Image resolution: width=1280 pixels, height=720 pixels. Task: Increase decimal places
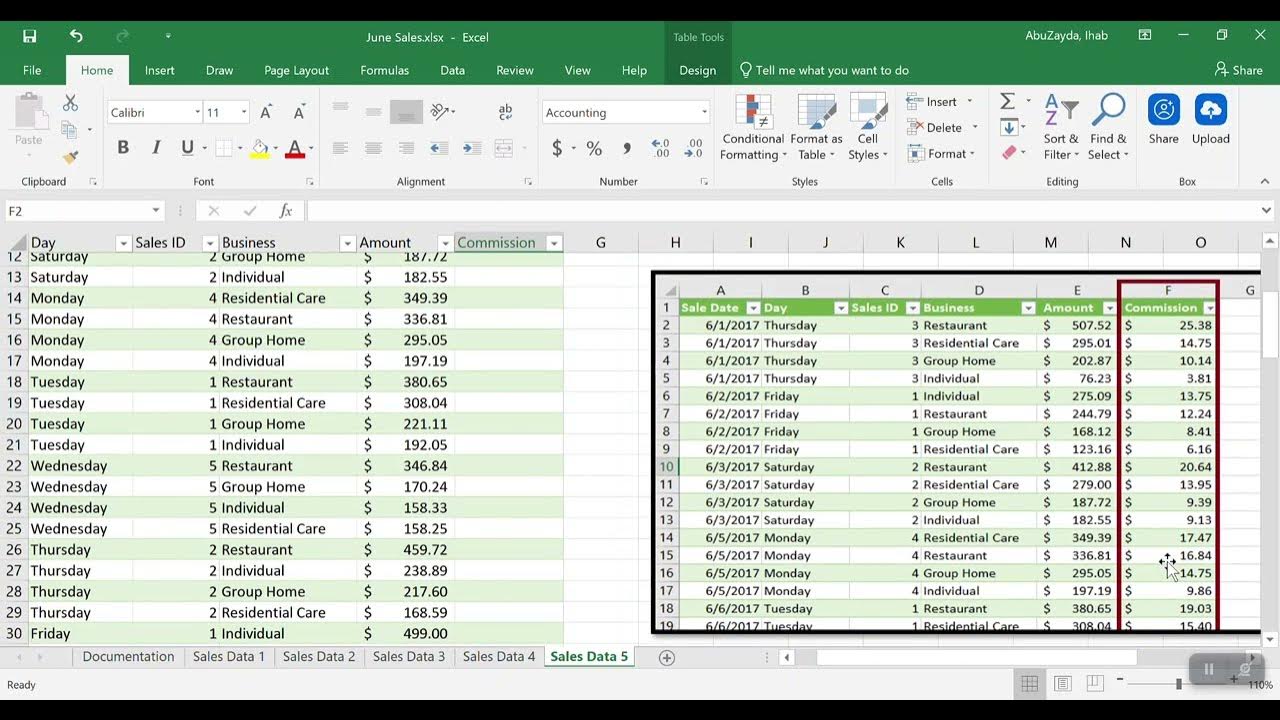pyautogui.click(x=661, y=148)
